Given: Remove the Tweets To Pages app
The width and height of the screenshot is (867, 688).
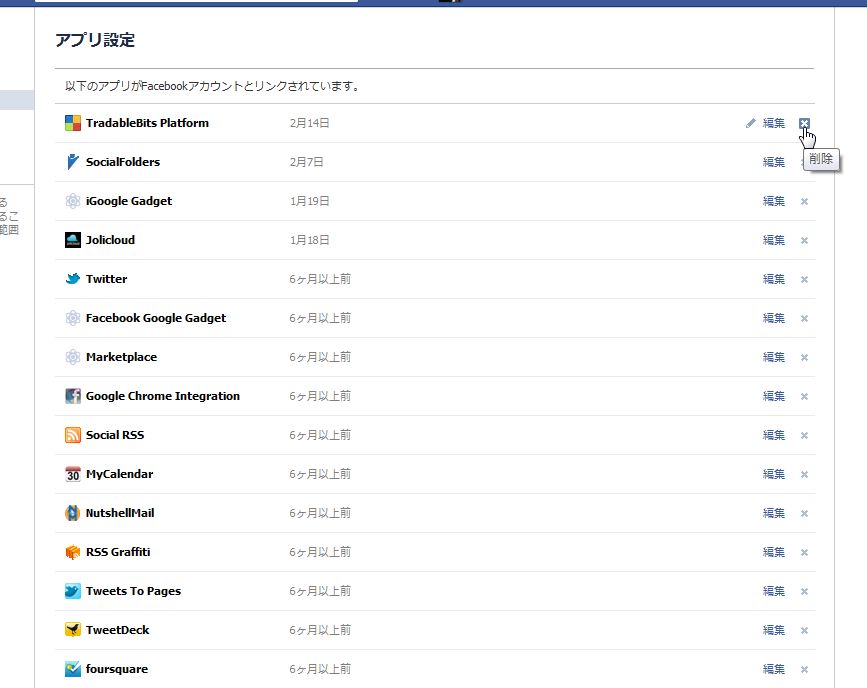Looking at the screenshot, I should click(805, 591).
